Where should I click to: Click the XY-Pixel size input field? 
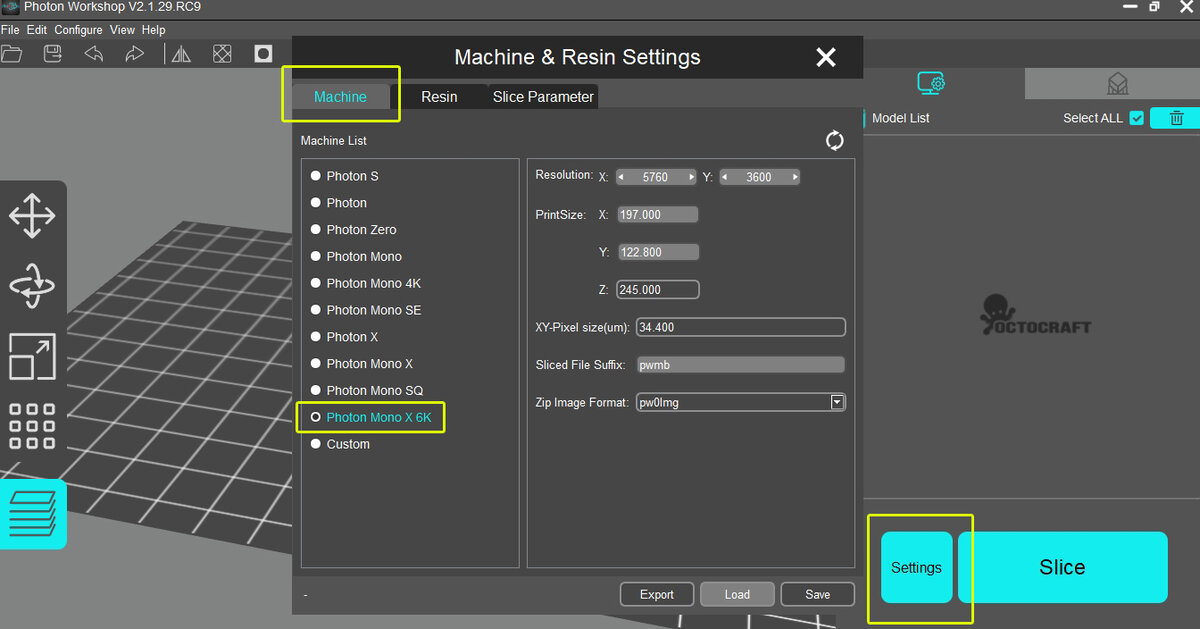tap(741, 327)
